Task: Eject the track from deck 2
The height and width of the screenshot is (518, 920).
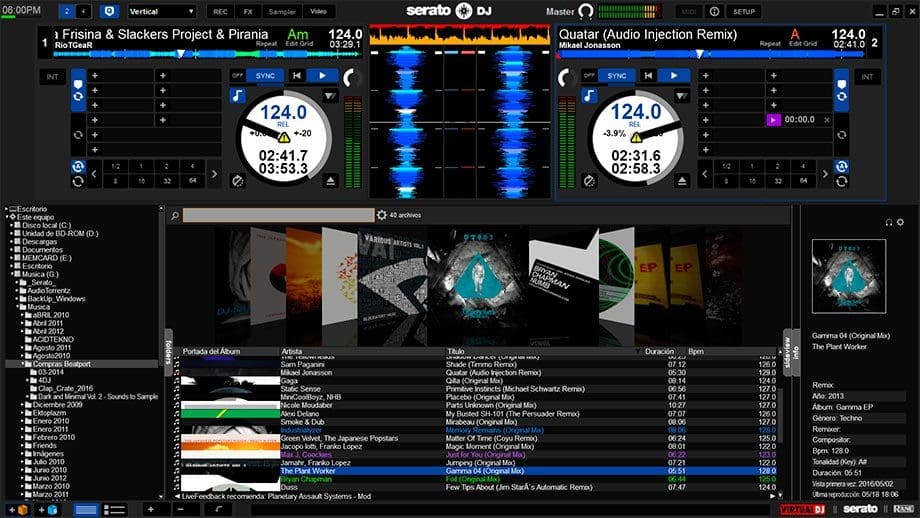Action: 682,181
